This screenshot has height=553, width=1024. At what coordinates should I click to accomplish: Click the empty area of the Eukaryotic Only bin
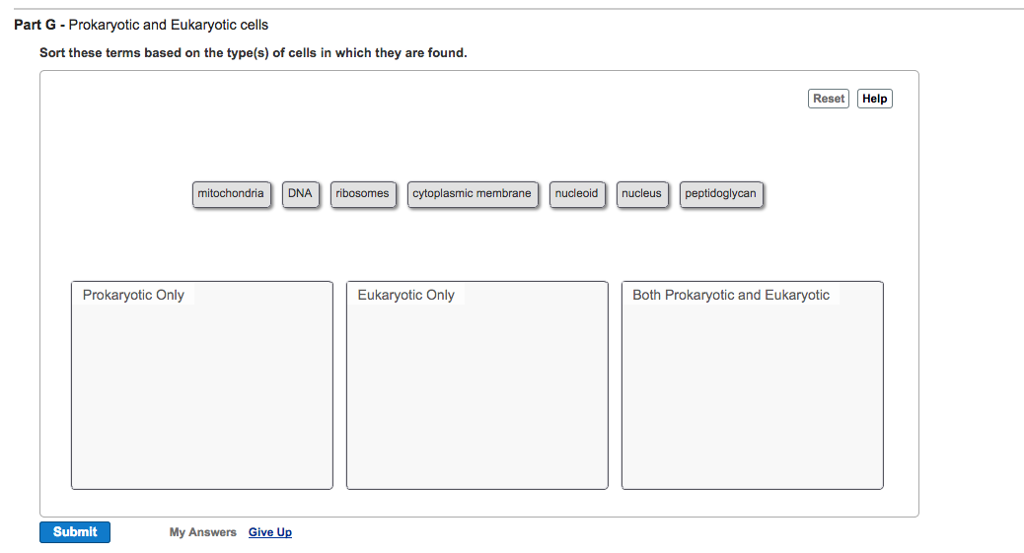pos(477,400)
